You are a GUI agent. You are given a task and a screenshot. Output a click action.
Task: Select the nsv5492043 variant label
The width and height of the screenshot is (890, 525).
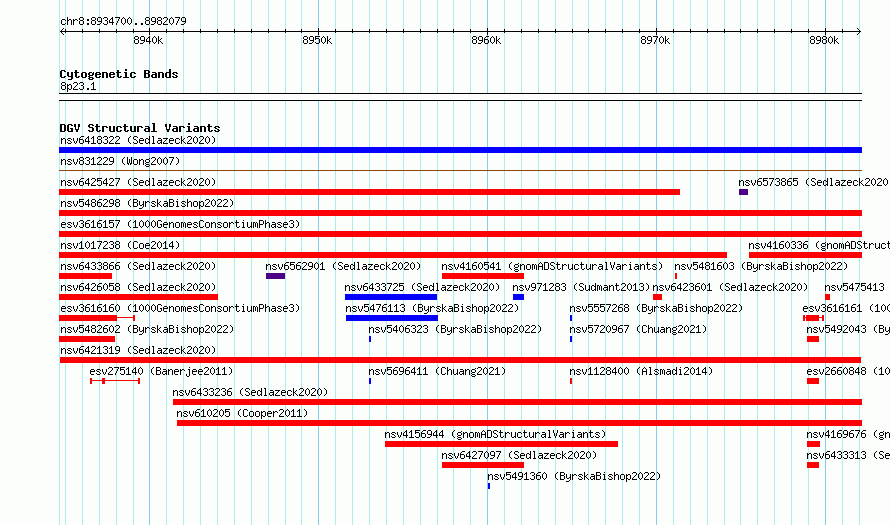[x=848, y=329]
